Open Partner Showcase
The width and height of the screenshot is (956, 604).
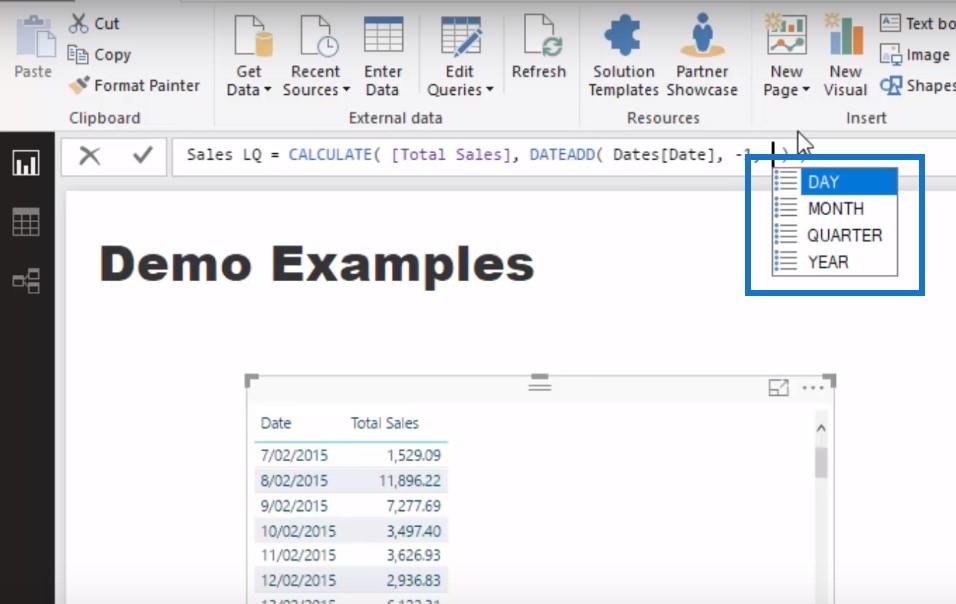(702, 56)
